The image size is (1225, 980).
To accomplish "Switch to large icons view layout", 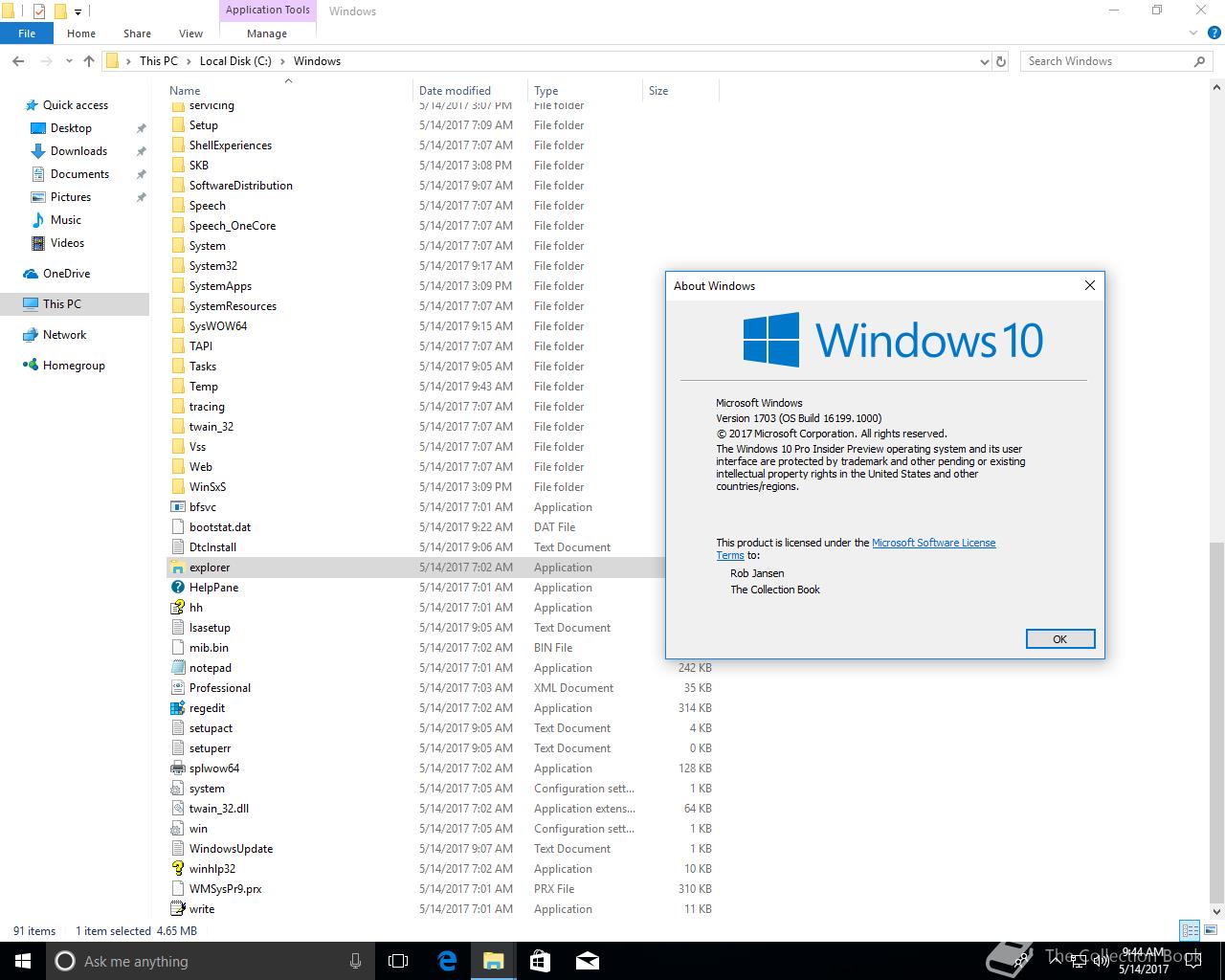I will [x=1210, y=930].
